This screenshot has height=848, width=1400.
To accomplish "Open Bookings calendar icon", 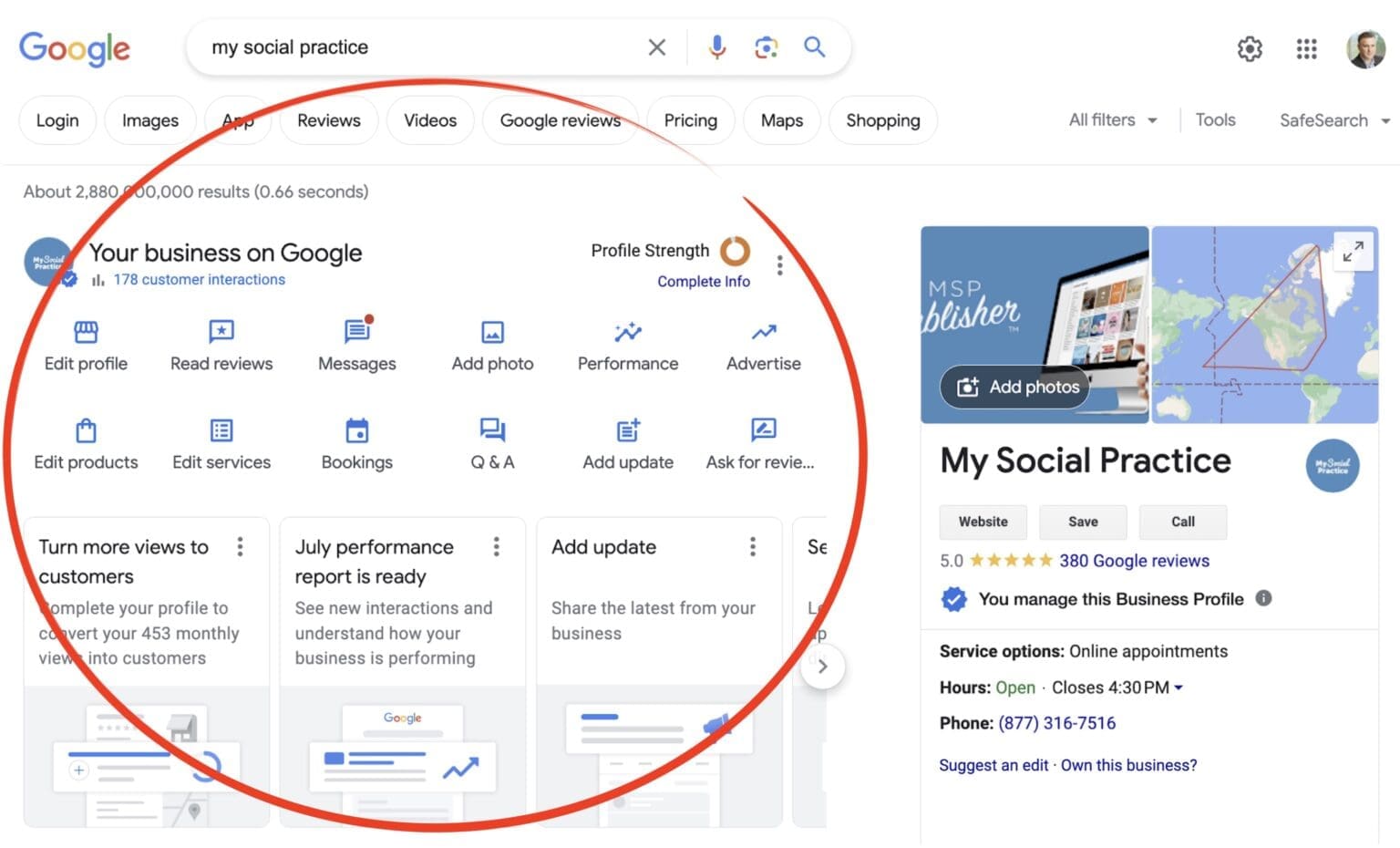I will click(x=356, y=430).
